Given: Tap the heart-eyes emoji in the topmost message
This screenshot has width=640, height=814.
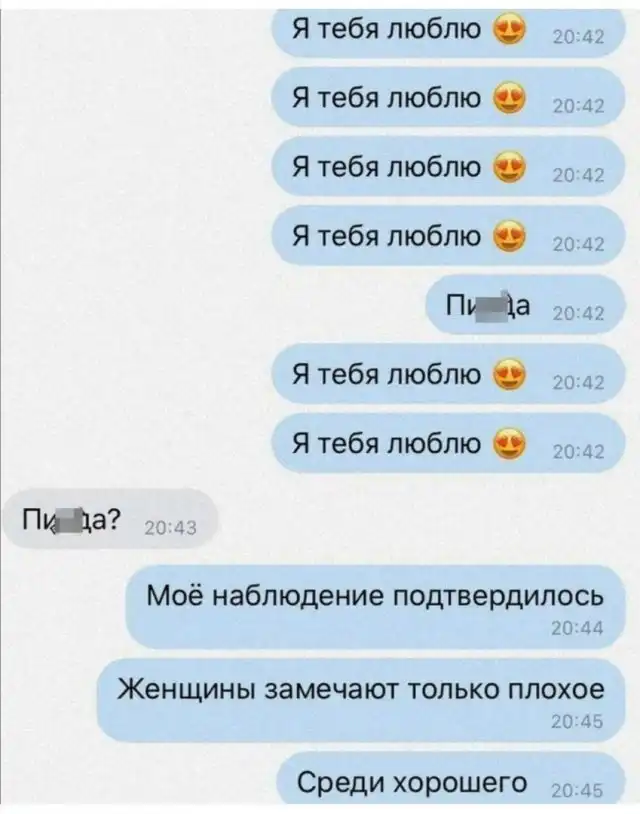Looking at the screenshot, I should tap(509, 29).
